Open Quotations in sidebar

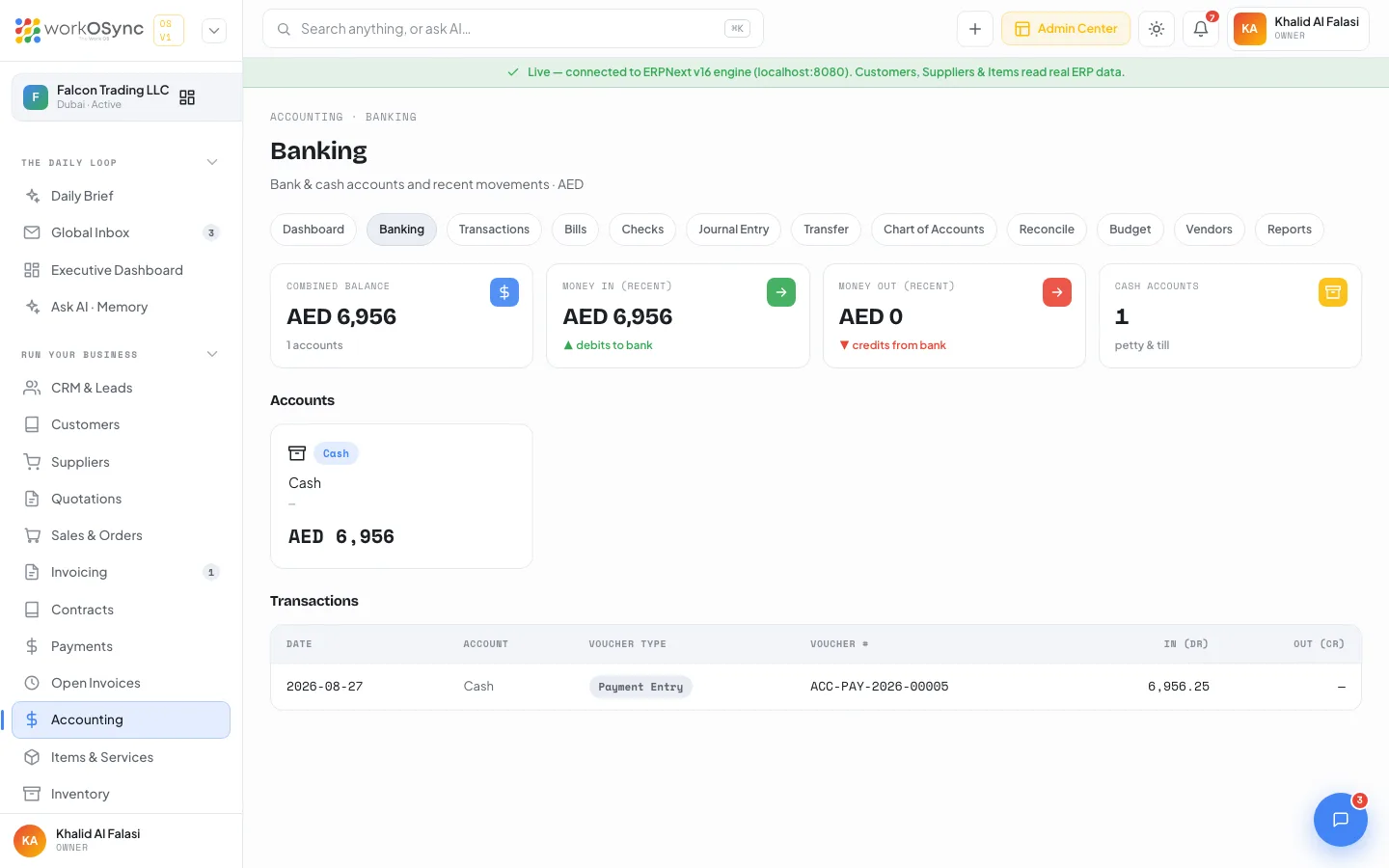pos(122,499)
